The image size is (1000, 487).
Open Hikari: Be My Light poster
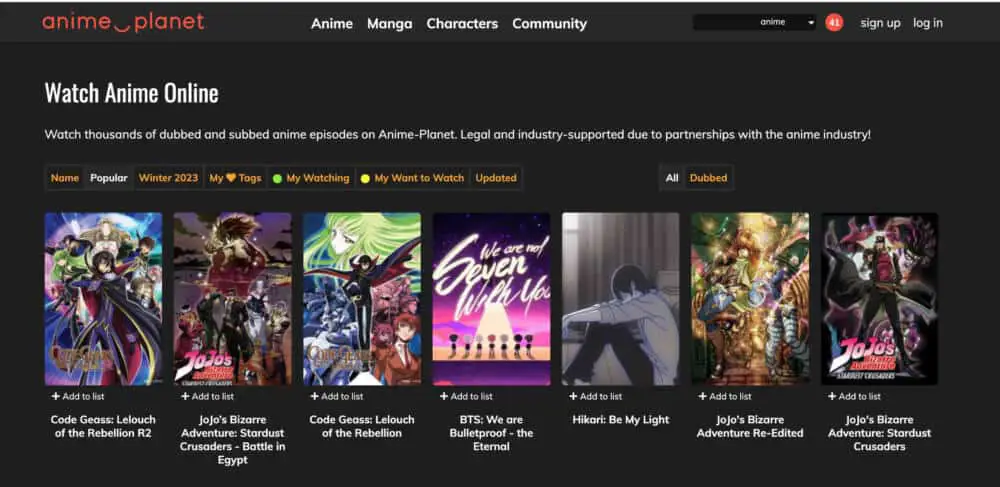tap(621, 299)
